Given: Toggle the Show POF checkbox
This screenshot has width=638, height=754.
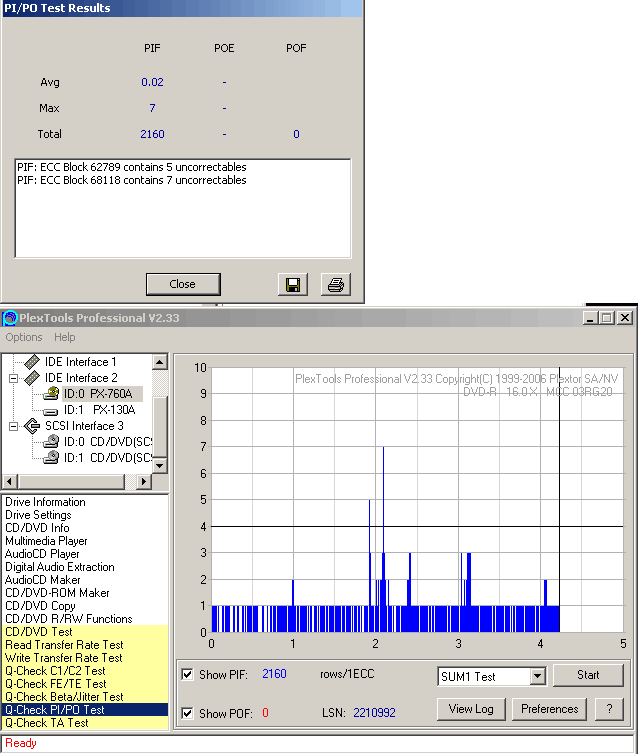Looking at the screenshot, I should (x=187, y=713).
